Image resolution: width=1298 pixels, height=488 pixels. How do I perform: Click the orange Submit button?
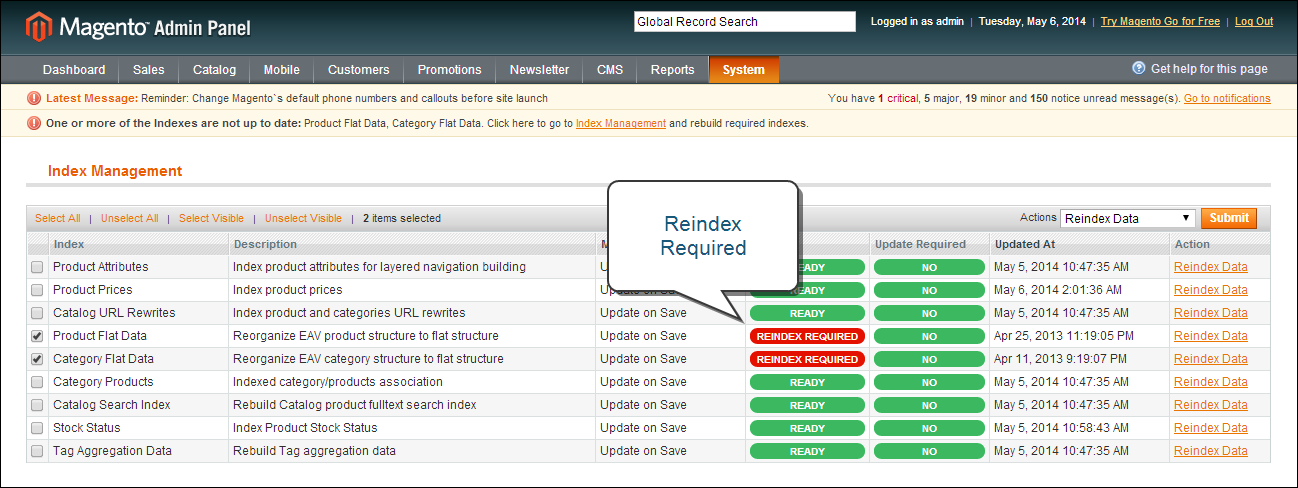click(1229, 218)
